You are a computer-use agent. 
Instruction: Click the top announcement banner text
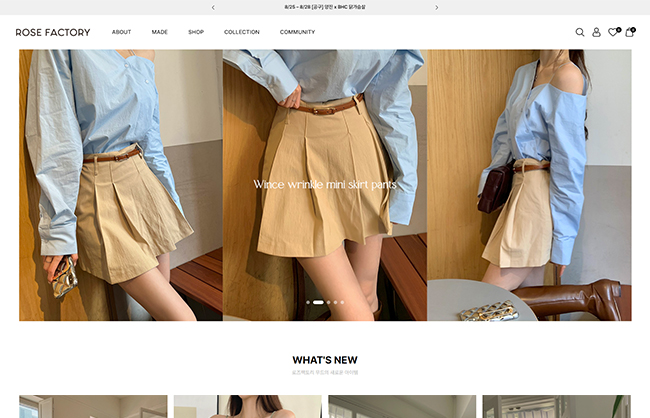click(x=325, y=7)
